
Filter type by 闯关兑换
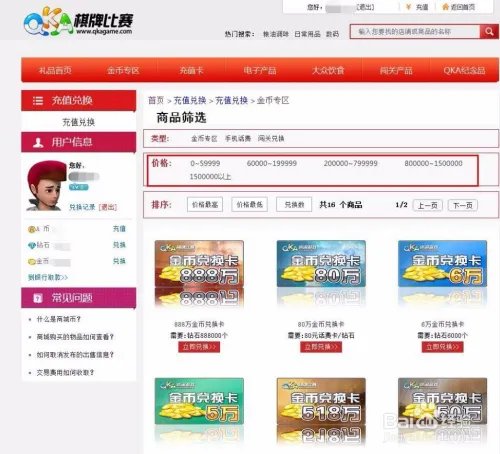pyautogui.click(x=271, y=138)
